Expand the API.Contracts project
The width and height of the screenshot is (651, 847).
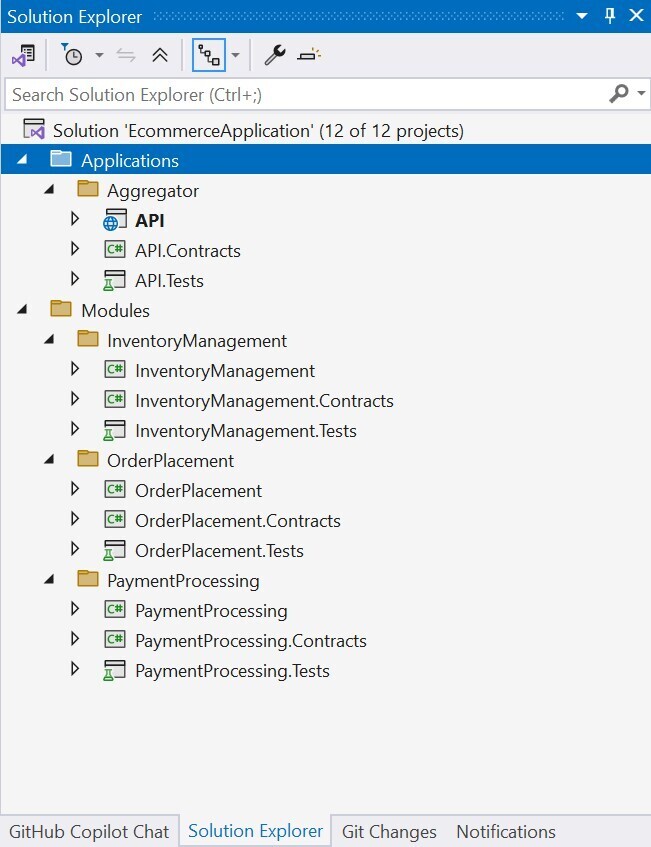pyautogui.click(x=75, y=248)
